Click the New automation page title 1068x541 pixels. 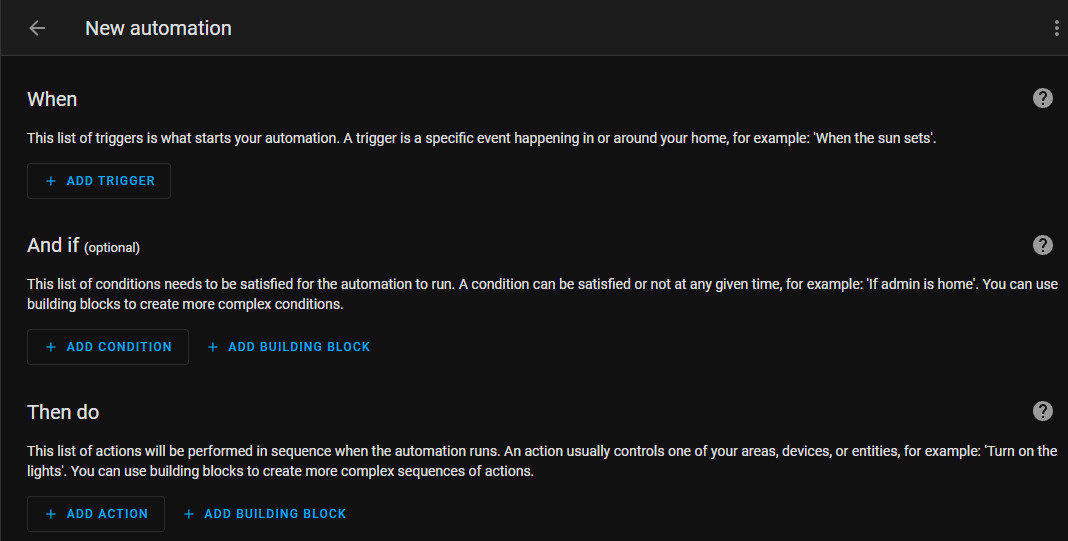click(x=158, y=28)
